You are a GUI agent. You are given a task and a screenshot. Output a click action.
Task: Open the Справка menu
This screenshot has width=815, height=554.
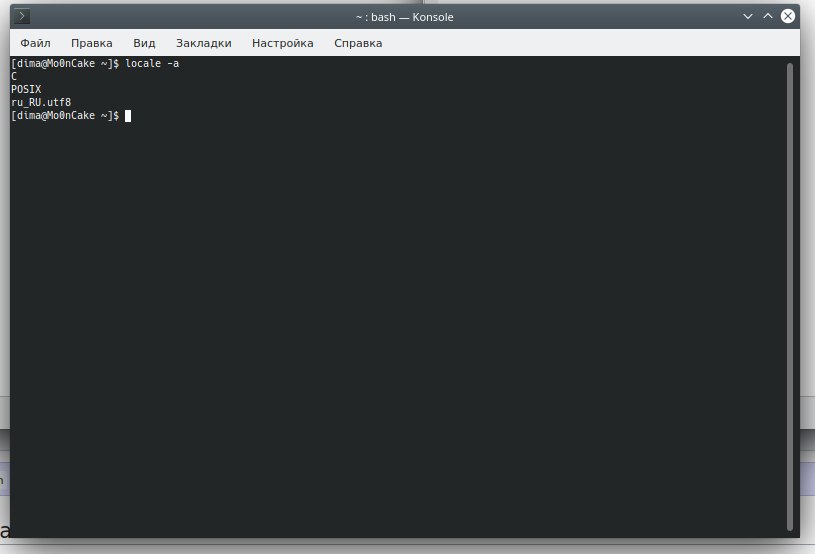coord(358,43)
